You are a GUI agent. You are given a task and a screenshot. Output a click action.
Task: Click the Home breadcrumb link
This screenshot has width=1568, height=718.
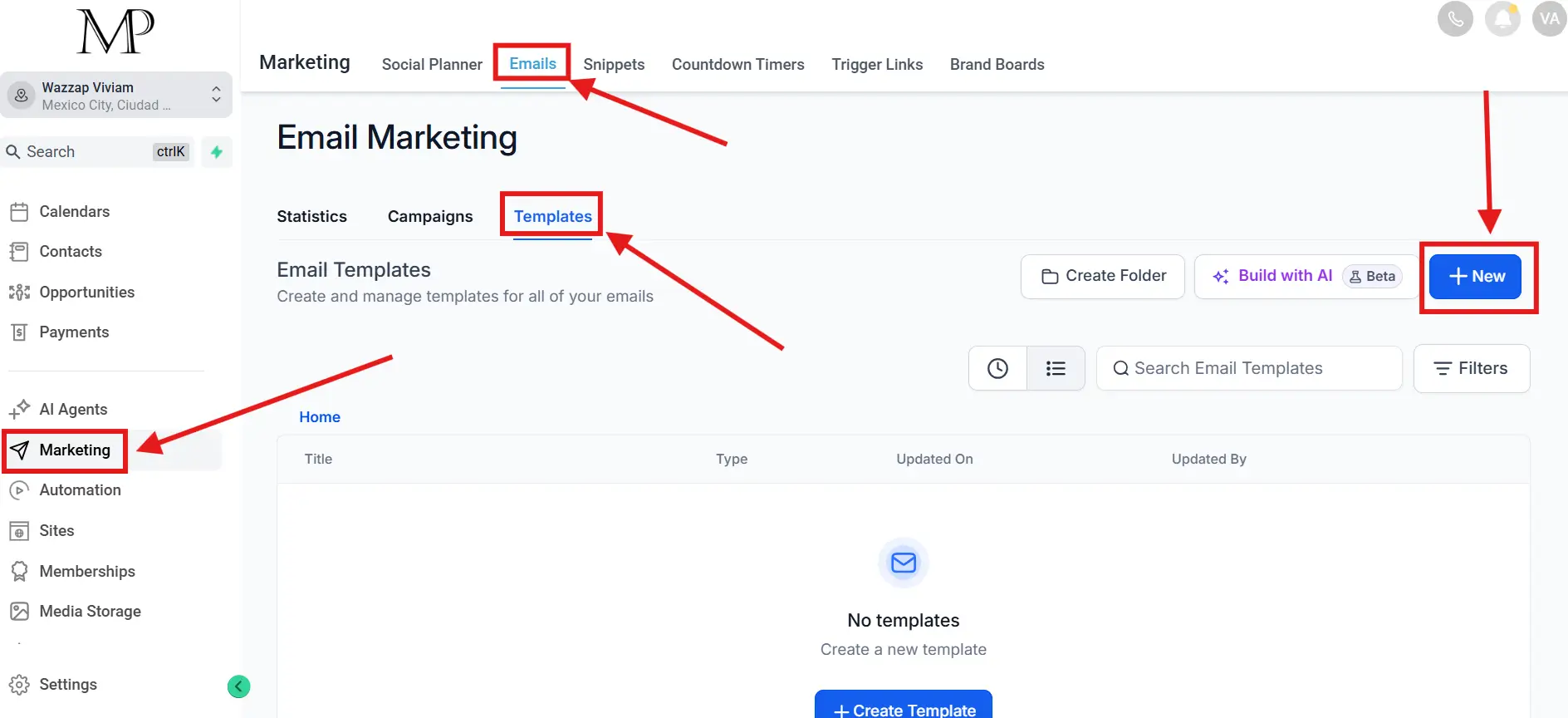[320, 417]
